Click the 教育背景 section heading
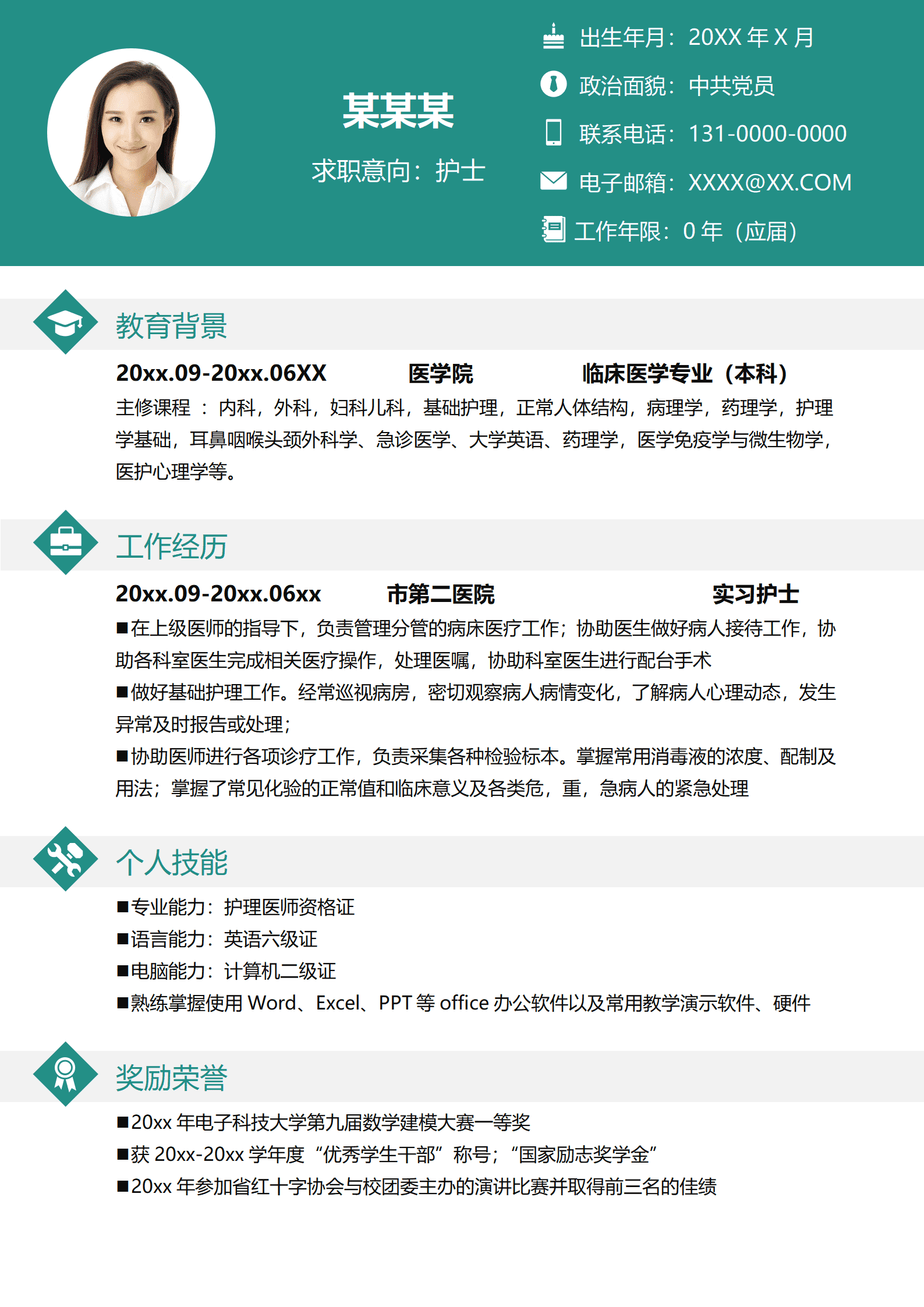924x1307 pixels. pyautogui.click(x=171, y=325)
